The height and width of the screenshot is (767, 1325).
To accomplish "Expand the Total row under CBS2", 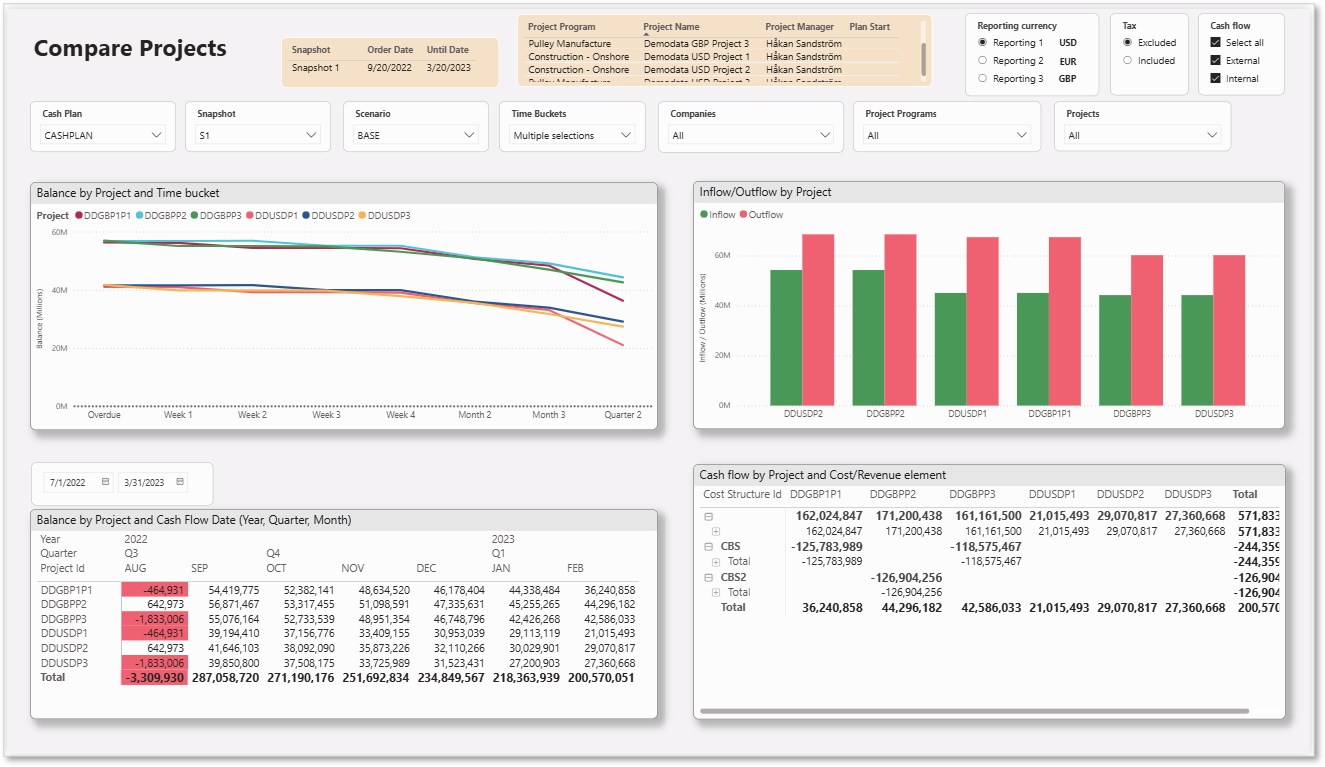I will 716,592.
